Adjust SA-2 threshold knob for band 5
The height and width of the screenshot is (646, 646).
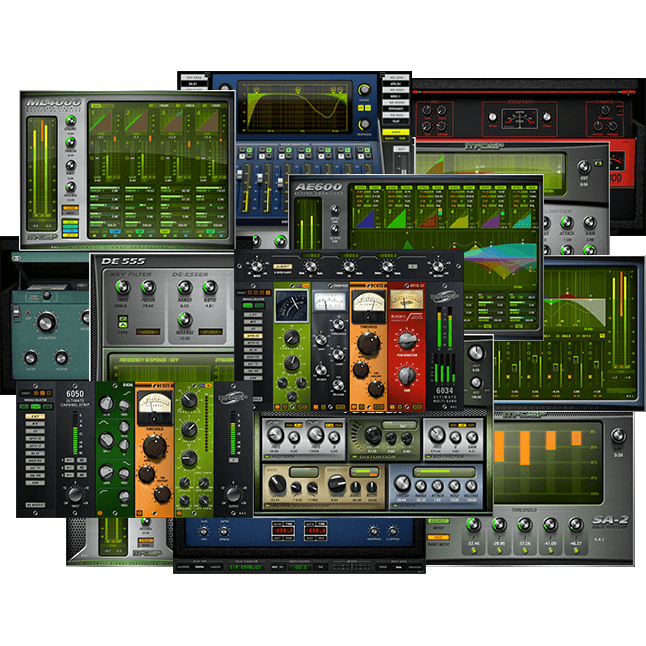coord(576,525)
